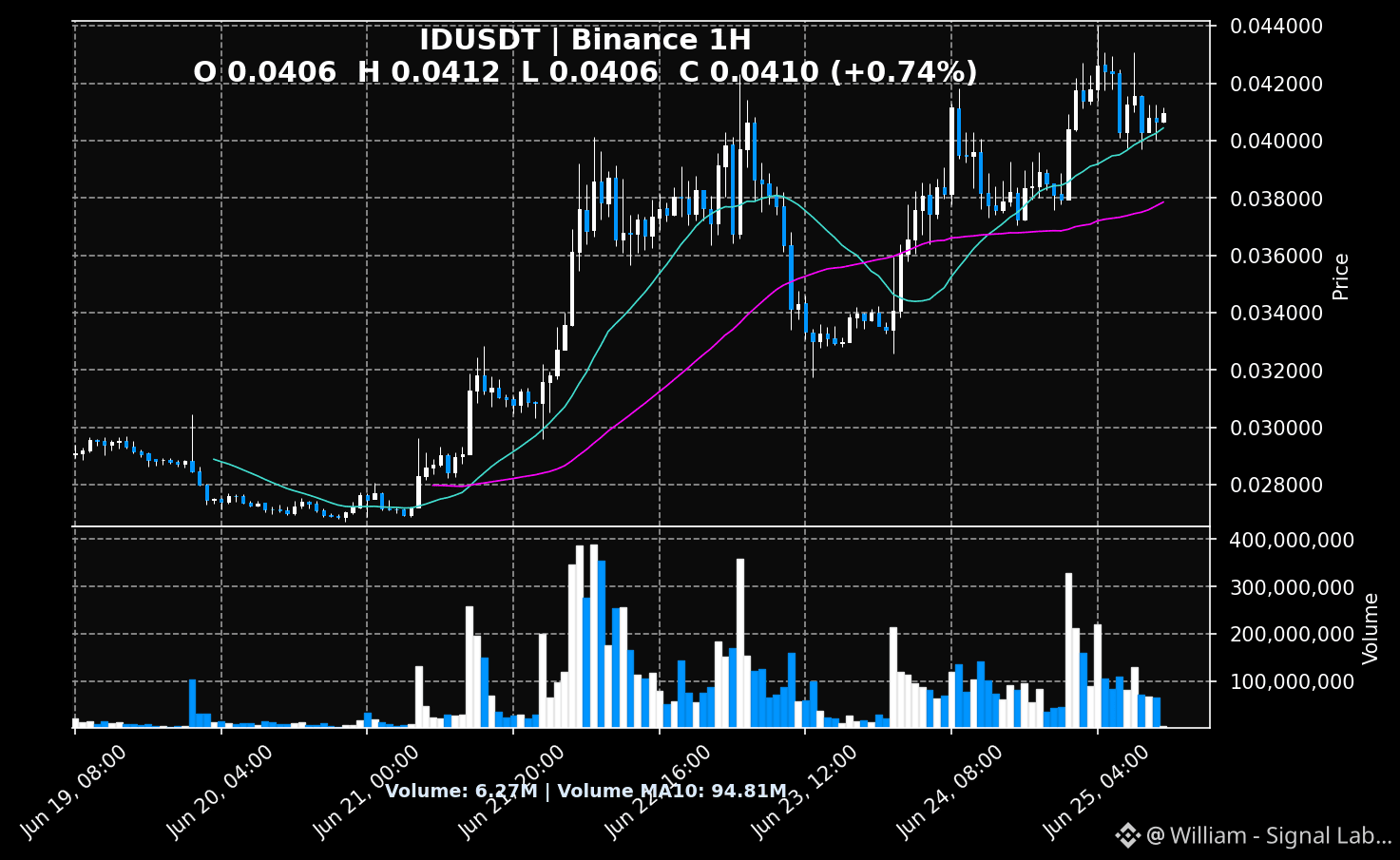Screen dimensions: 1400x860
Task: Click the "Volume MA10: 94.81M" readout
Action: tap(672, 792)
